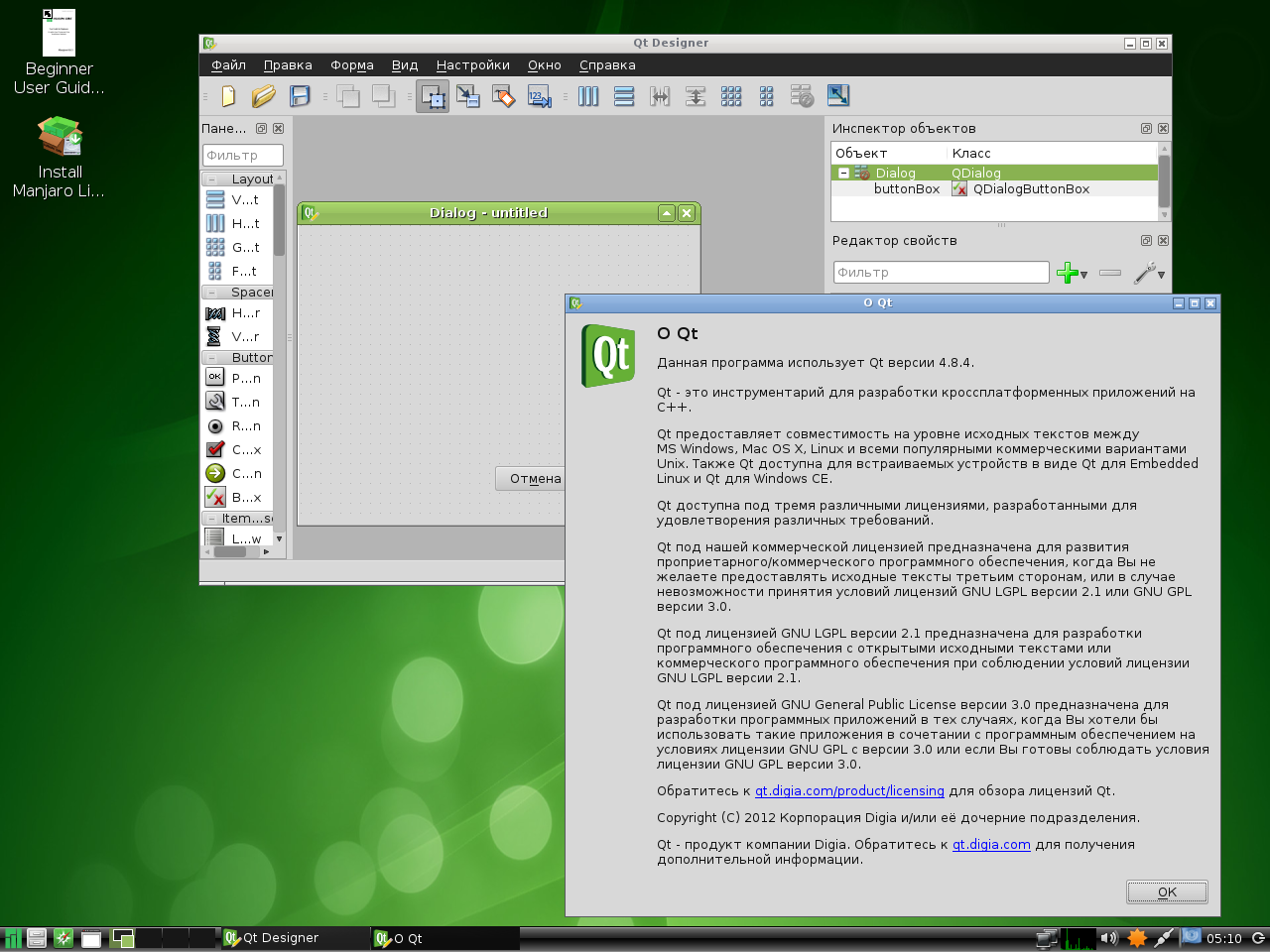Select Horizontal Layout widget H...t
Image resolution: width=1270 pixels, height=952 pixels.
click(237, 223)
